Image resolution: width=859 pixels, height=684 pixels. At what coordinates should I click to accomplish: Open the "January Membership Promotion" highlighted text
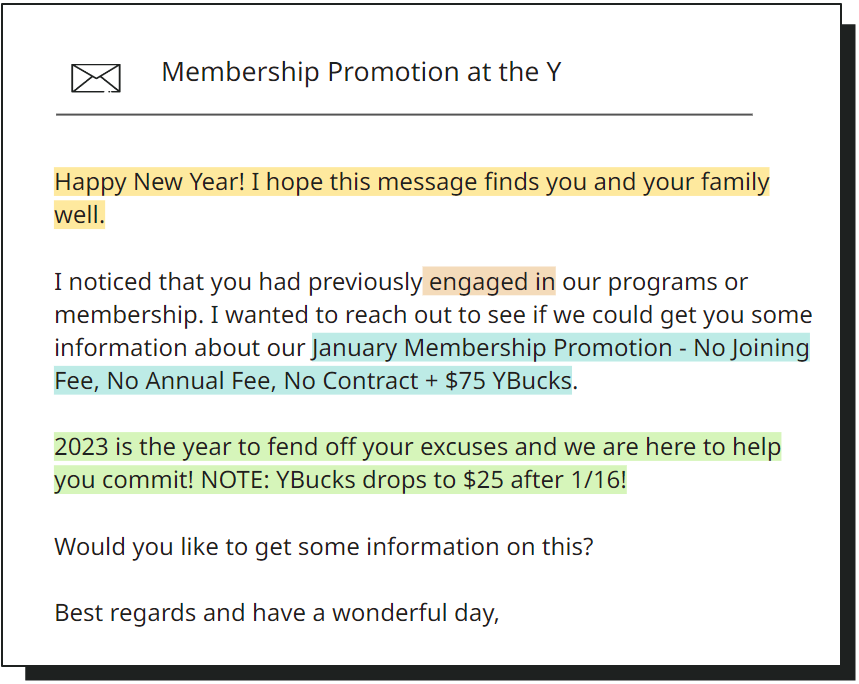tap(492, 348)
